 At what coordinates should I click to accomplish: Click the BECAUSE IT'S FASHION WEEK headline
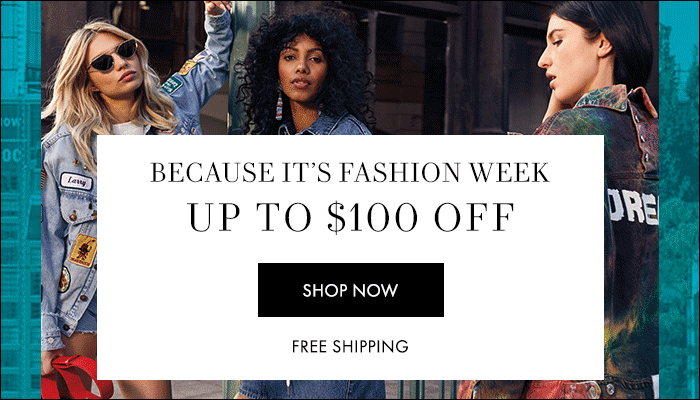coord(350,172)
